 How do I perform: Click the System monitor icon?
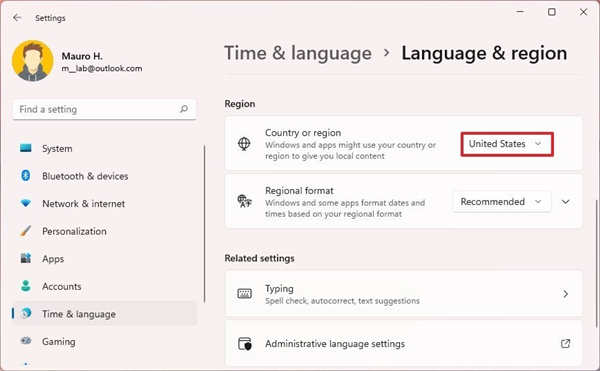tap(26, 148)
